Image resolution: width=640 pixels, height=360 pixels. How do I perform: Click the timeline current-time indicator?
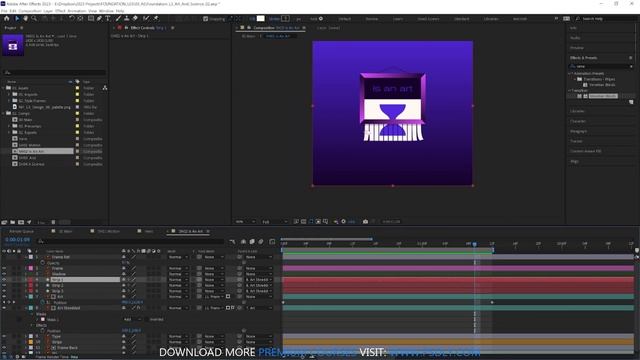474,244
